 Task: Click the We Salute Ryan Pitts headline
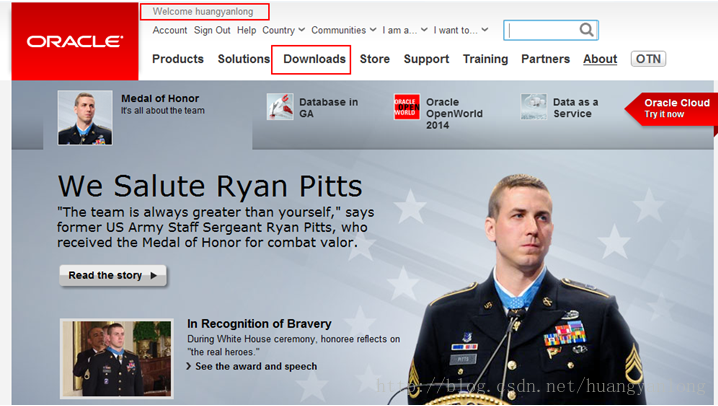[210, 186]
